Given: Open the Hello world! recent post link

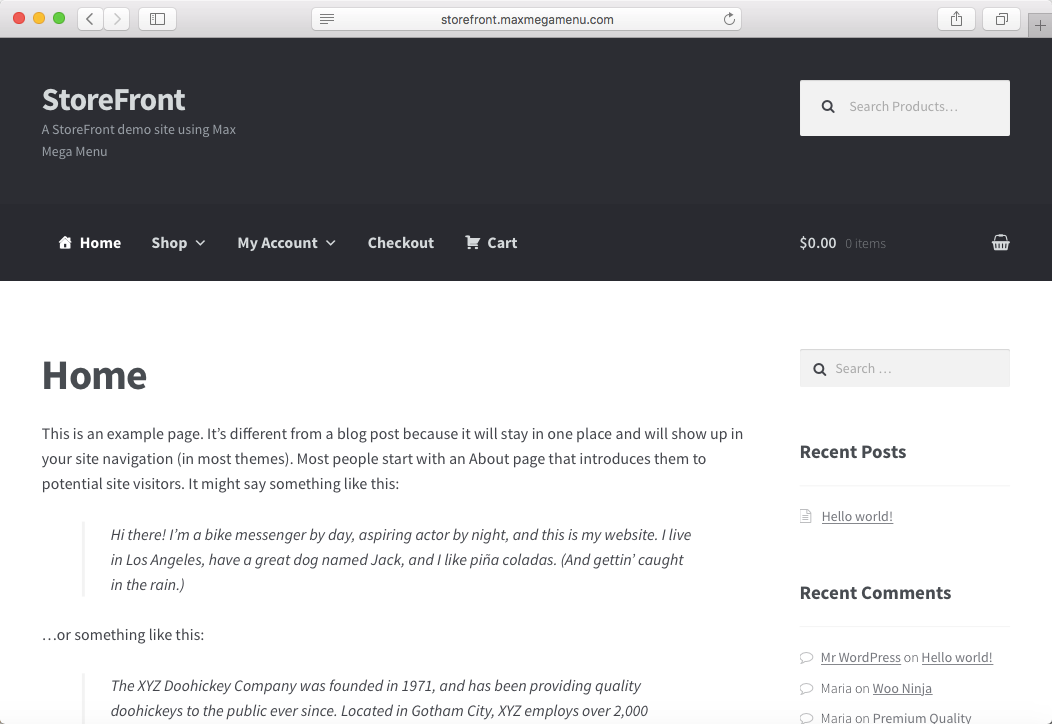Looking at the screenshot, I should point(857,517).
